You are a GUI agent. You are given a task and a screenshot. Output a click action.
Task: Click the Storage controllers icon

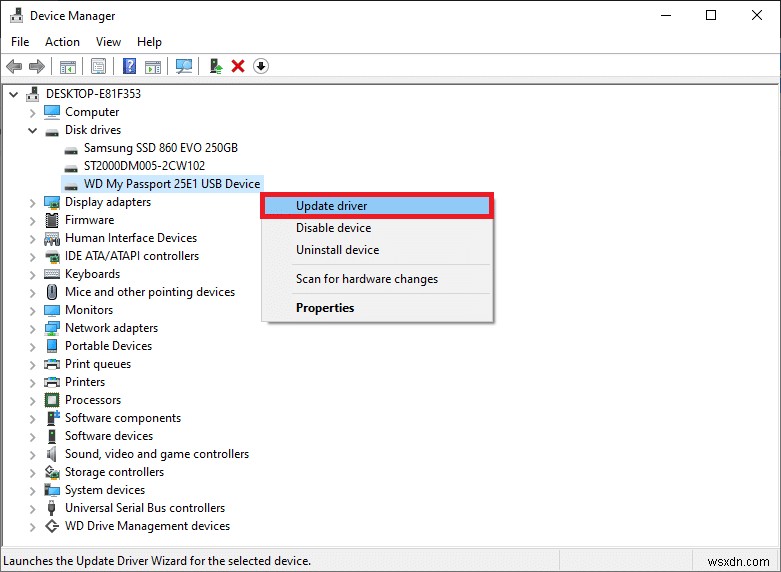52,472
